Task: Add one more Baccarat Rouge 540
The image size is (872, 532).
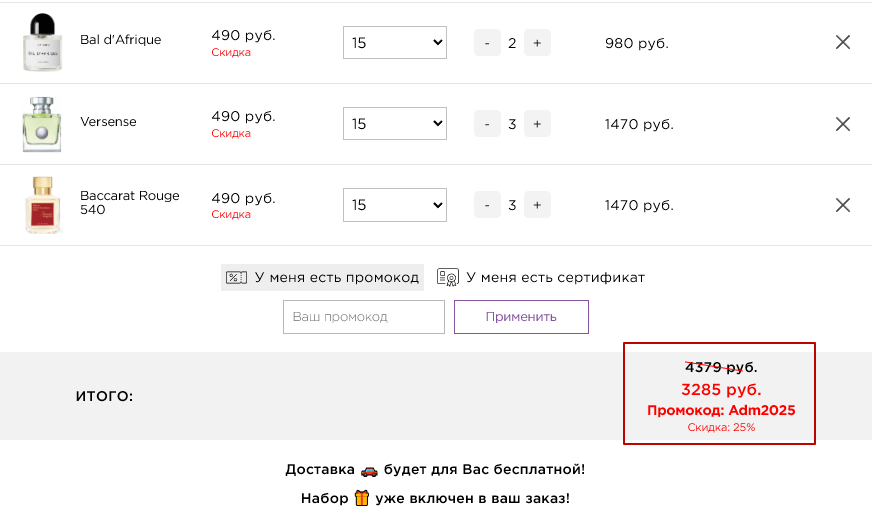Action: pyautogui.click(x=537, y=205)
